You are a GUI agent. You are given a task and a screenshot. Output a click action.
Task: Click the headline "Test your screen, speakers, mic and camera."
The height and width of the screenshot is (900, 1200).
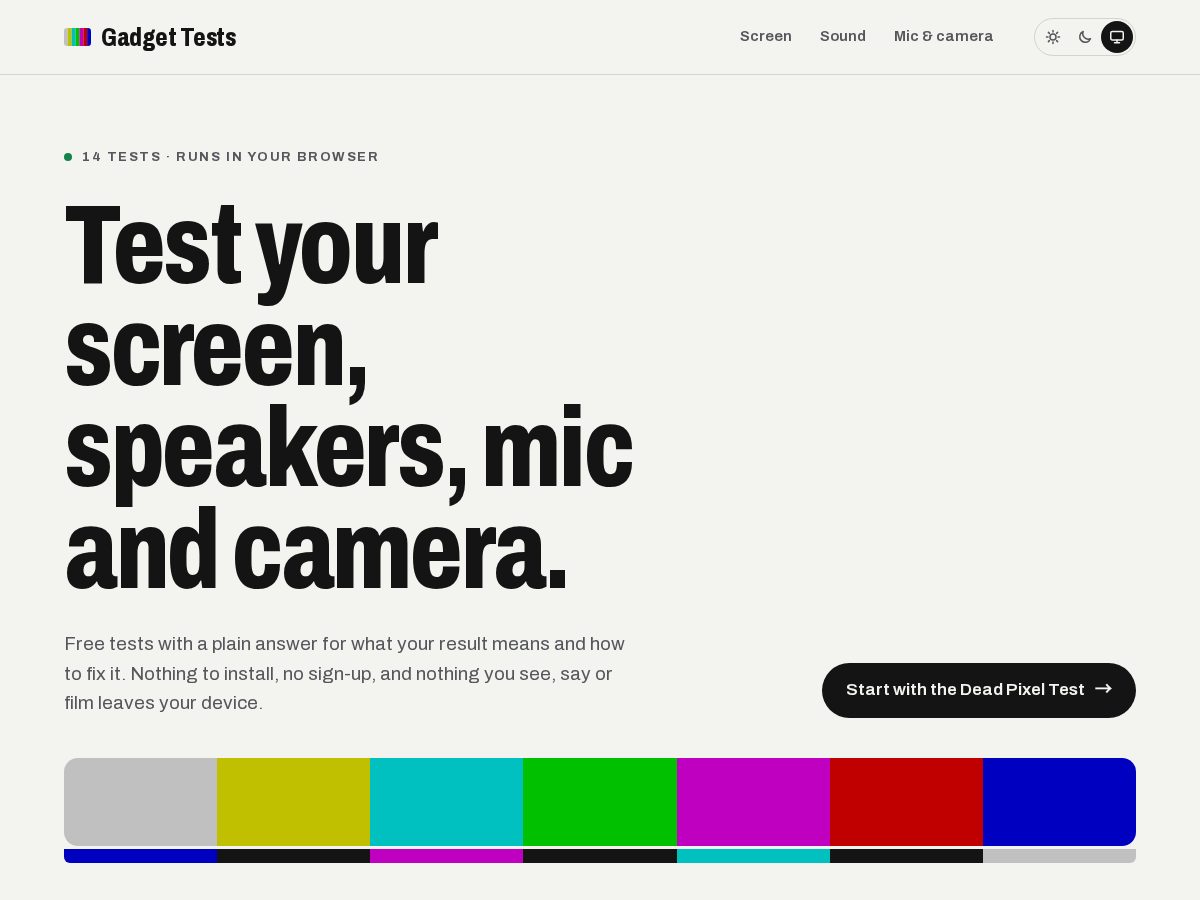349,396
